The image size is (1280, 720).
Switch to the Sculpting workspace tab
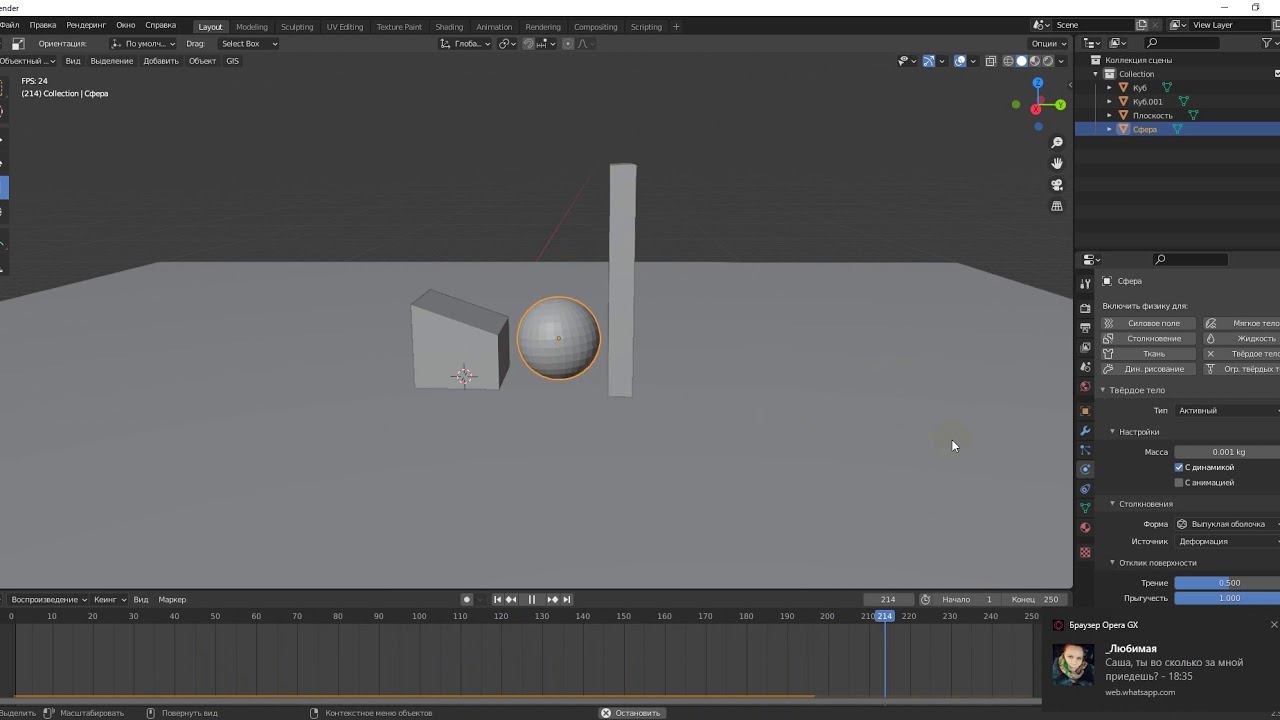296,27
